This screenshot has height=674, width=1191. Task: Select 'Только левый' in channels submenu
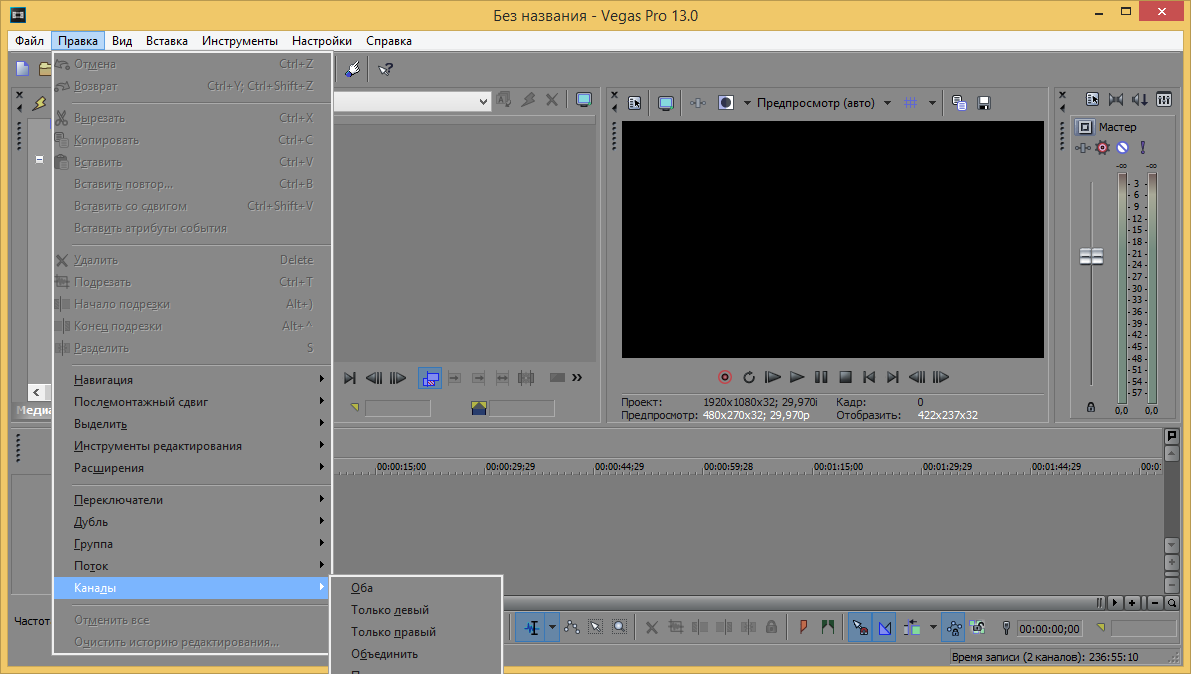coord(390,610)
